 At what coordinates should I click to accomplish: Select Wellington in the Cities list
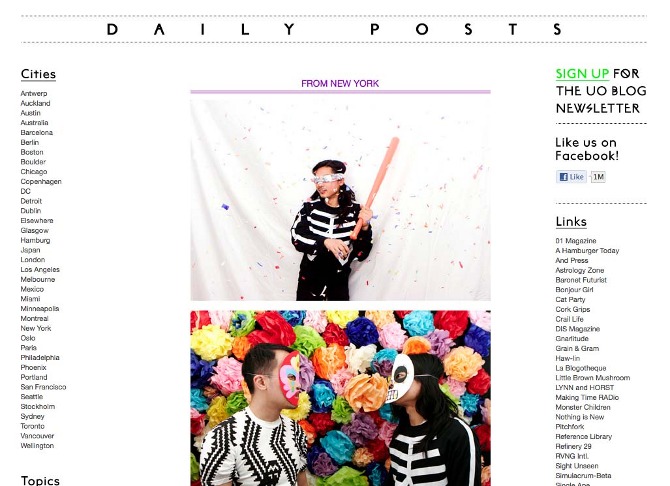[x=37, y=445]
